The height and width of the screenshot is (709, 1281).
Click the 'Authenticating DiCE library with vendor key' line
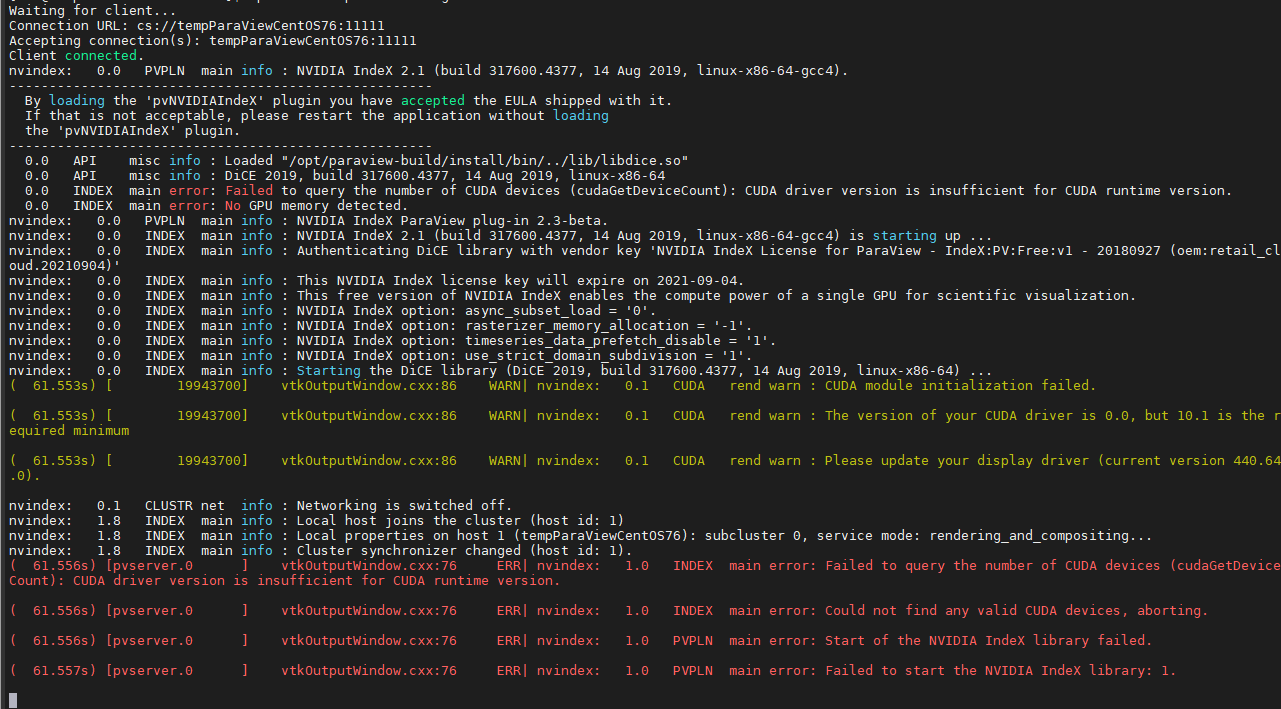[x=644, y=250]
